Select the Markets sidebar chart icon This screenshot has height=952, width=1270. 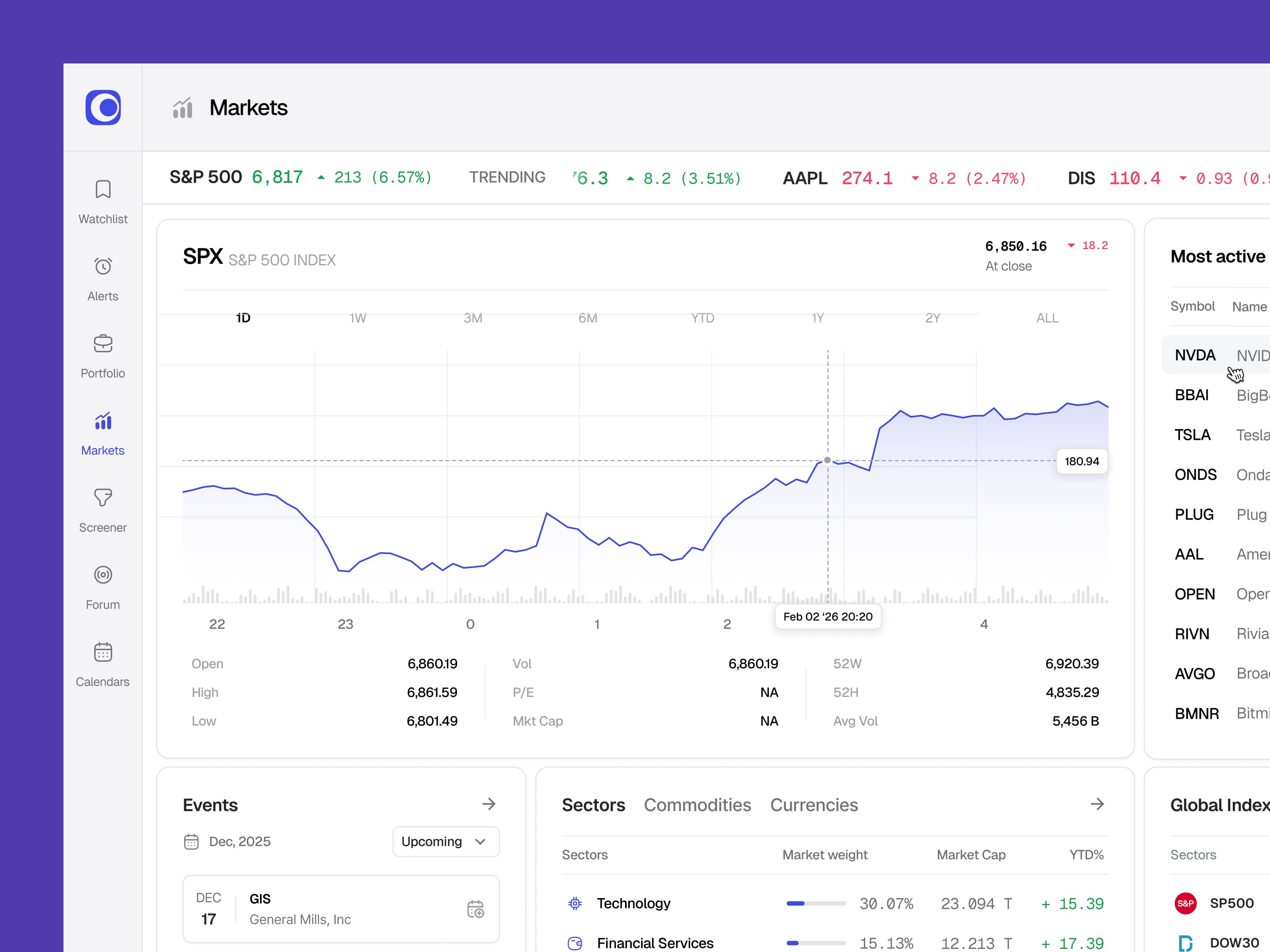click(x=103, y=420)
